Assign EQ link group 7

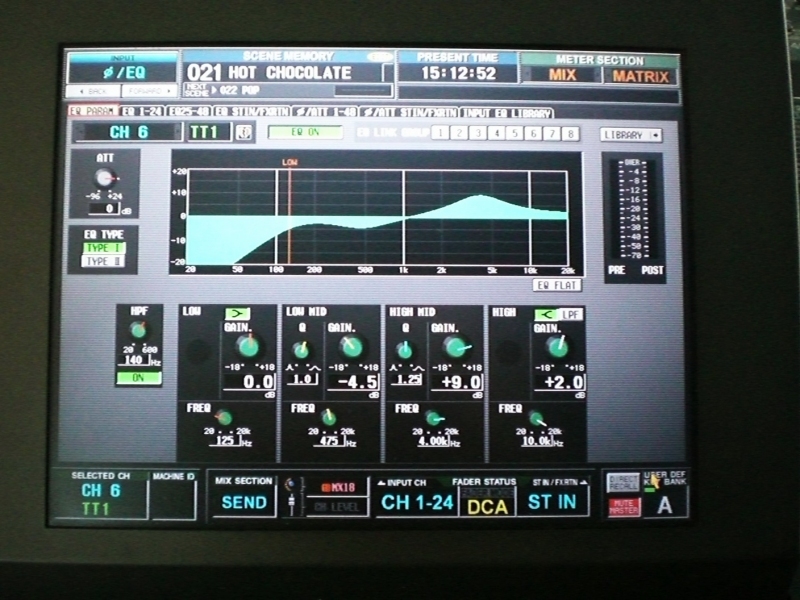552,134
